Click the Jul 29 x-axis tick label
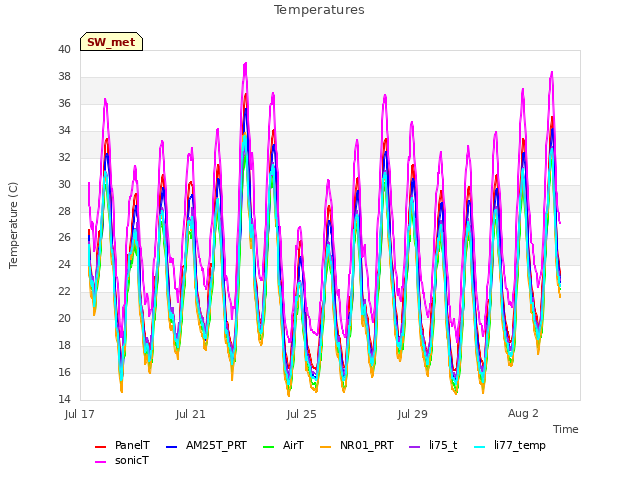640x480 pixels. pos(413,414)
